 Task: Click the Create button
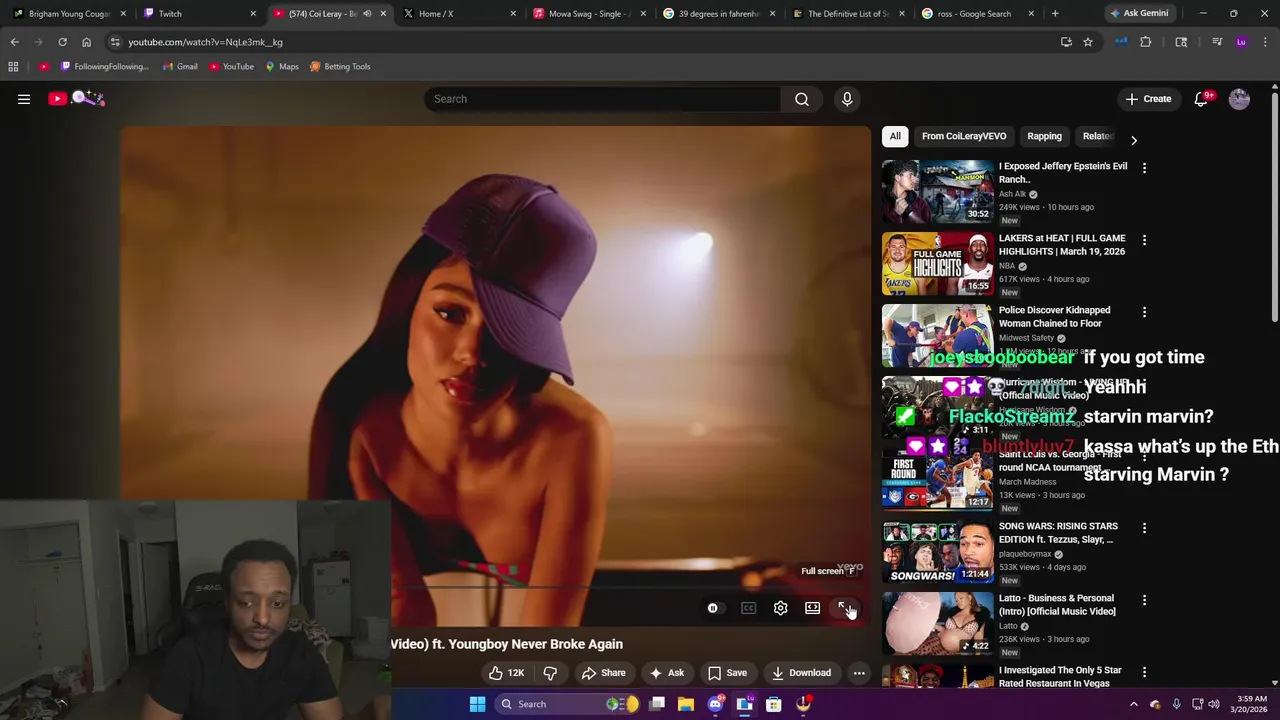[1148, 99]
